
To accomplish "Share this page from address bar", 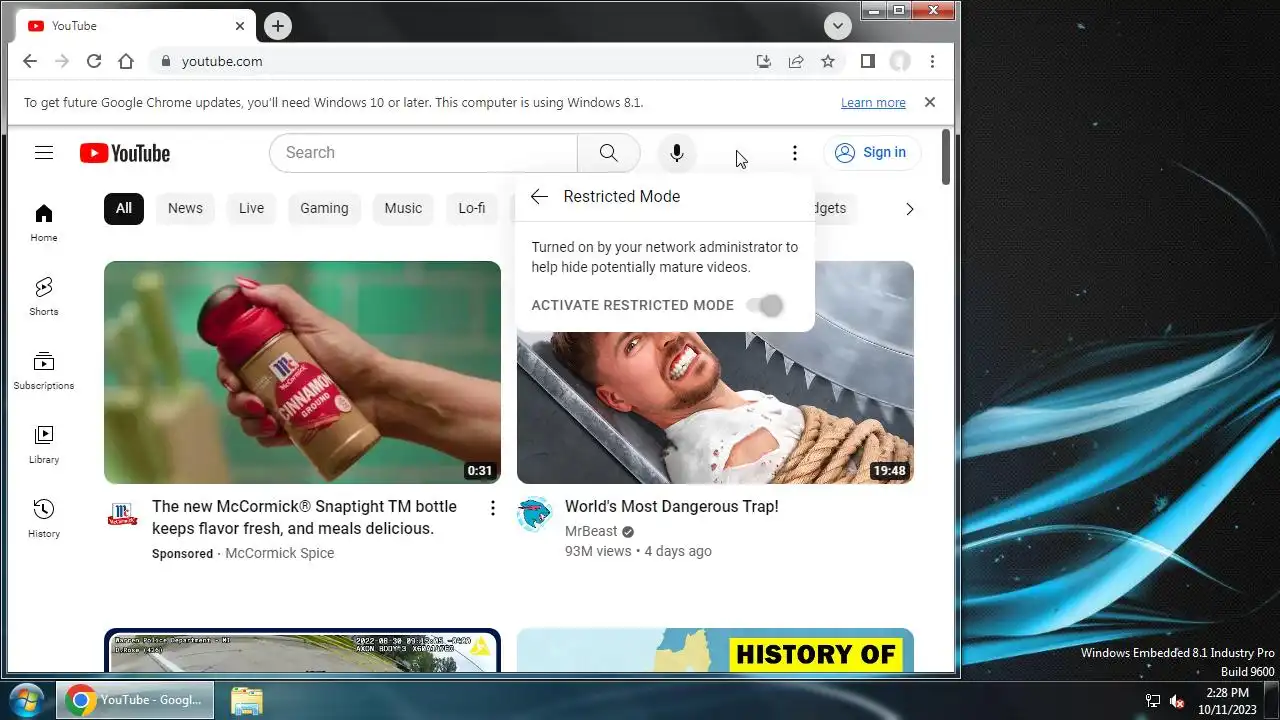I will pos(796,61).
